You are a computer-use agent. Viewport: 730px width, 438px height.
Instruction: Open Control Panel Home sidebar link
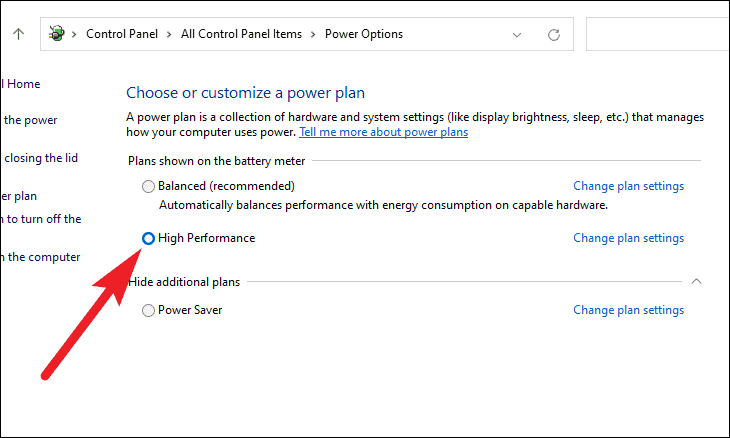20,84
